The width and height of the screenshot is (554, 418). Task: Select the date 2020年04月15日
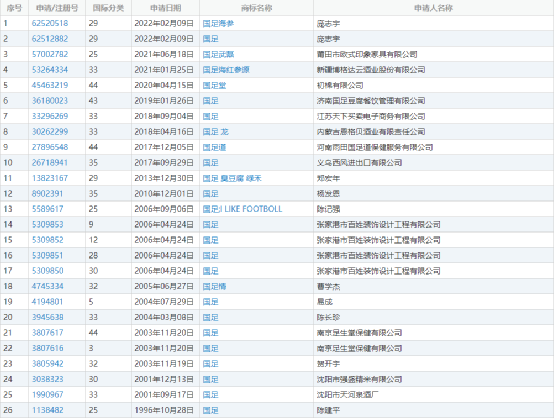tap(164, 85)
